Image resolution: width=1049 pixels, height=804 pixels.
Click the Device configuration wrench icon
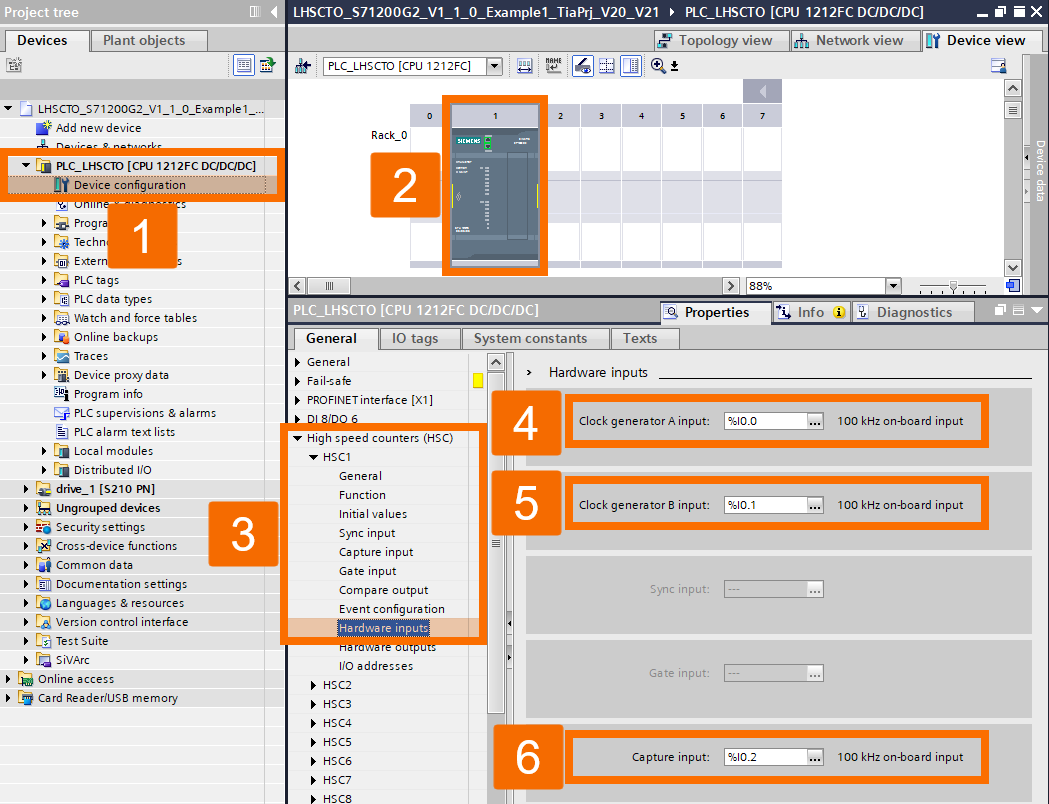62,185
